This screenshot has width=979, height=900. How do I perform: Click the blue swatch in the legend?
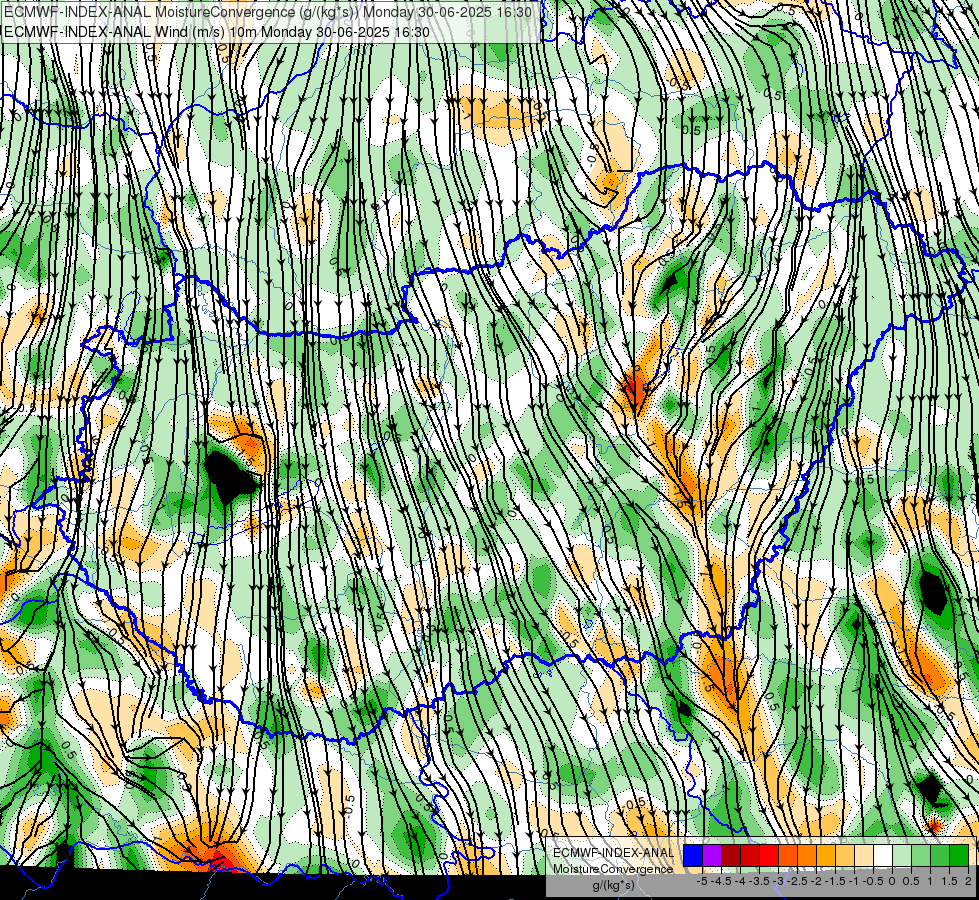(693, 855)
